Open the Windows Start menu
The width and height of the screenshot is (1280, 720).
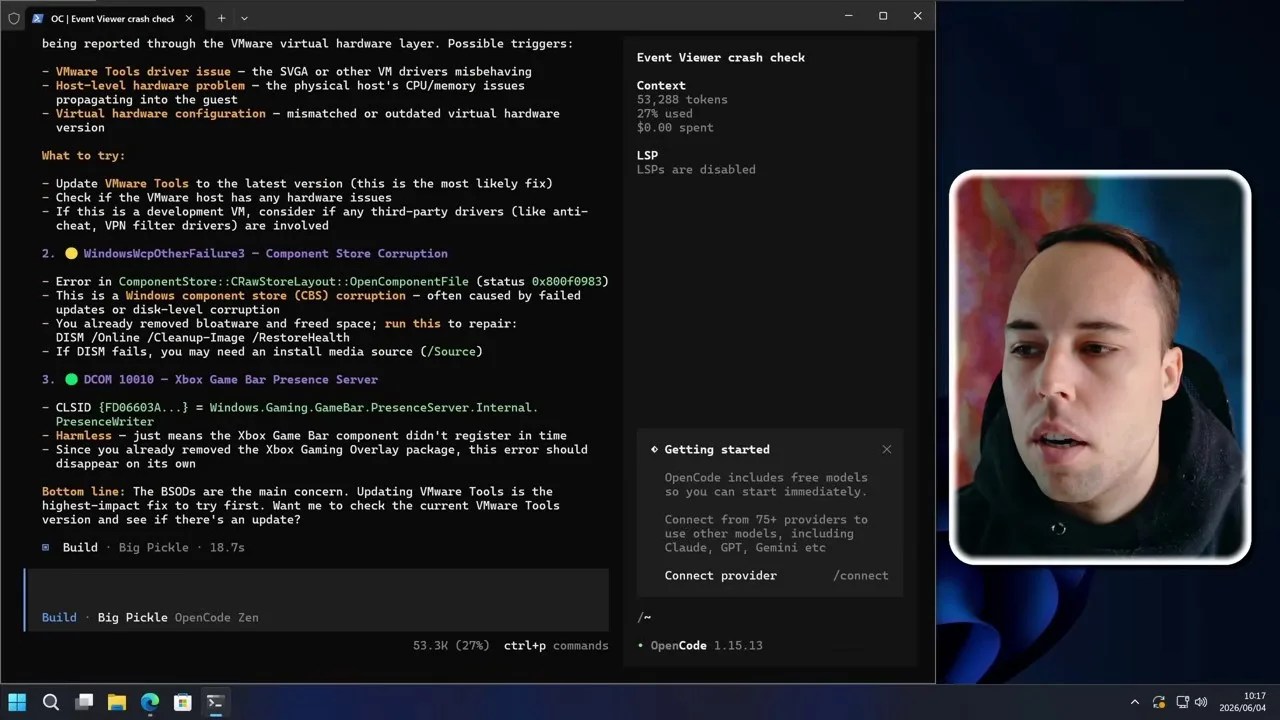tap(17, 702)
